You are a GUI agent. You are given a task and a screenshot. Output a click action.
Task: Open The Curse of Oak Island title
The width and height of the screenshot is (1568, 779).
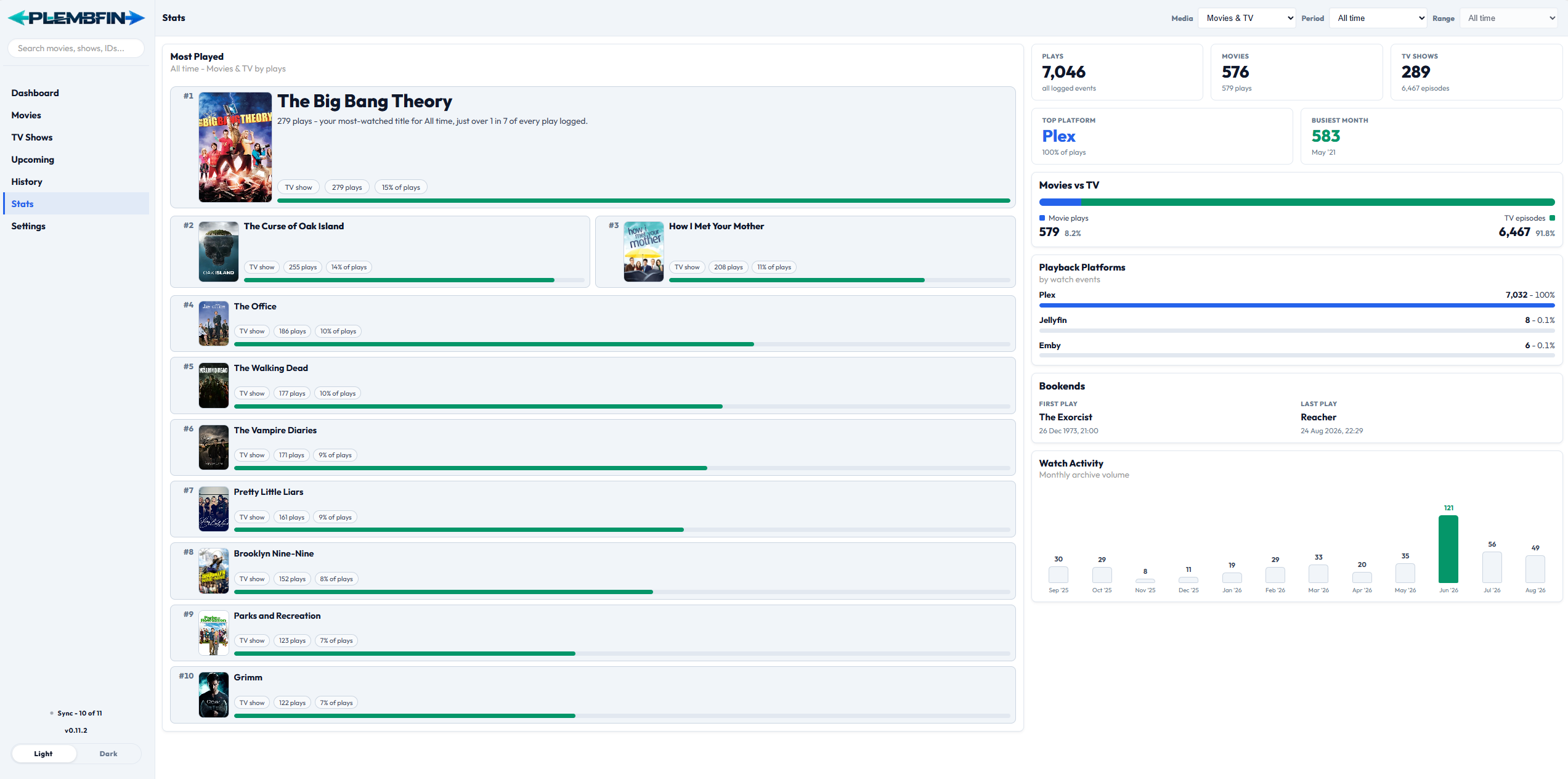tap(294, 226)
